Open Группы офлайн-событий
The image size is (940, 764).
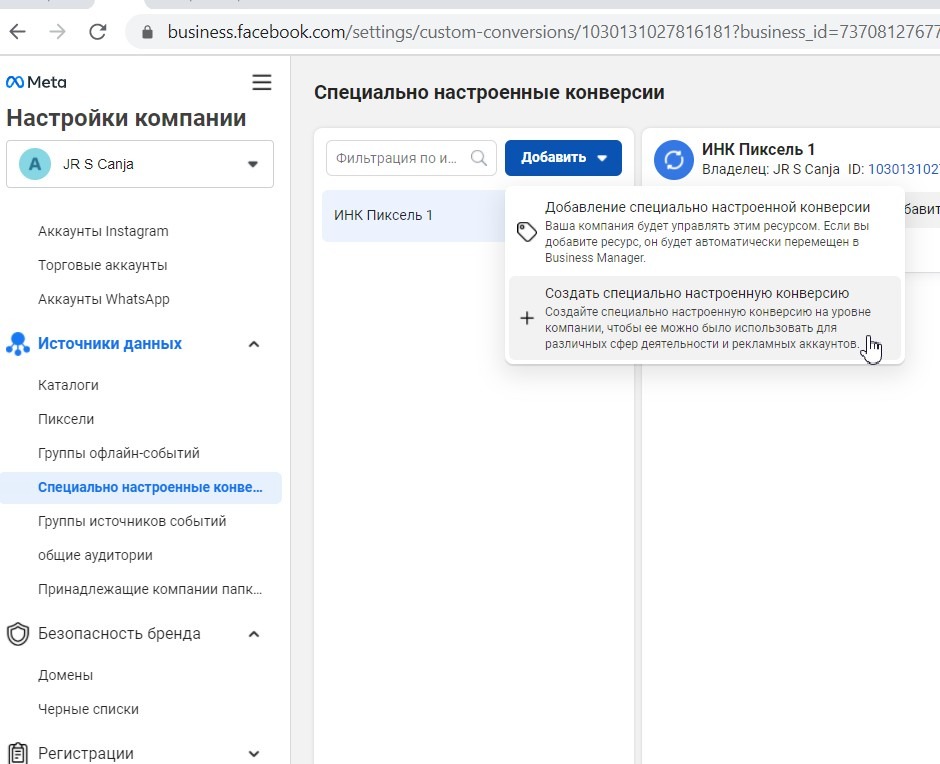point(119,453)
